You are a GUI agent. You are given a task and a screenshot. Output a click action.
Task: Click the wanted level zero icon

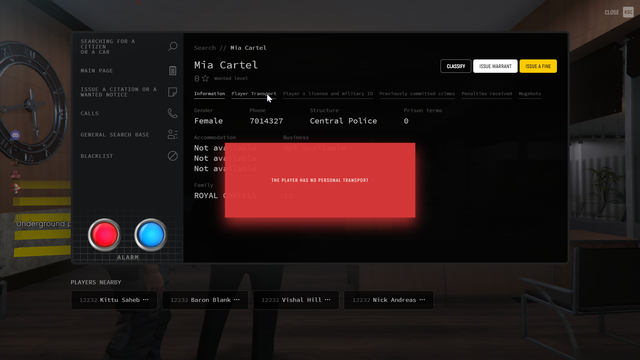coord(197,78)
